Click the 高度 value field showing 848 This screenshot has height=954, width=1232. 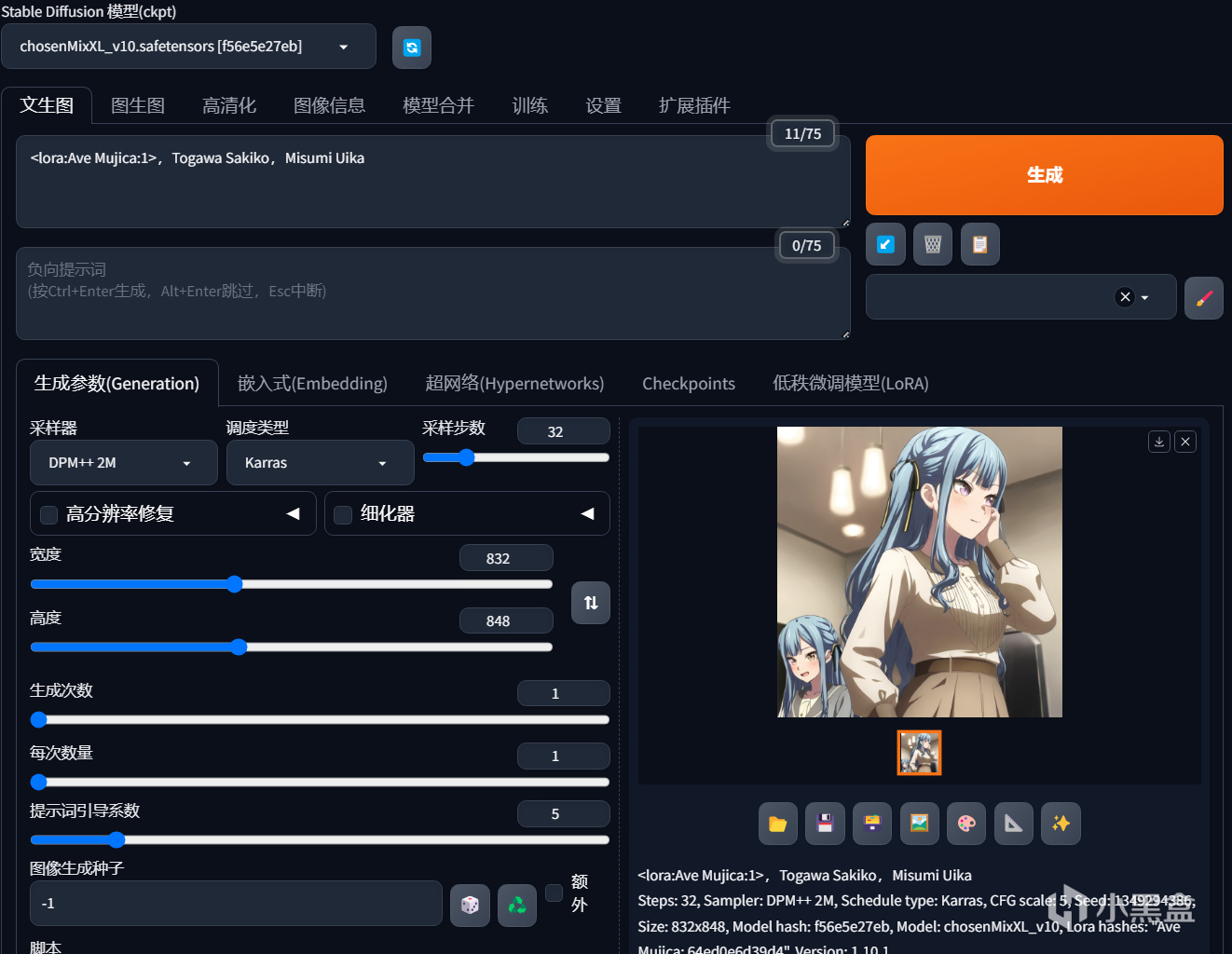[x=506, y=620]
